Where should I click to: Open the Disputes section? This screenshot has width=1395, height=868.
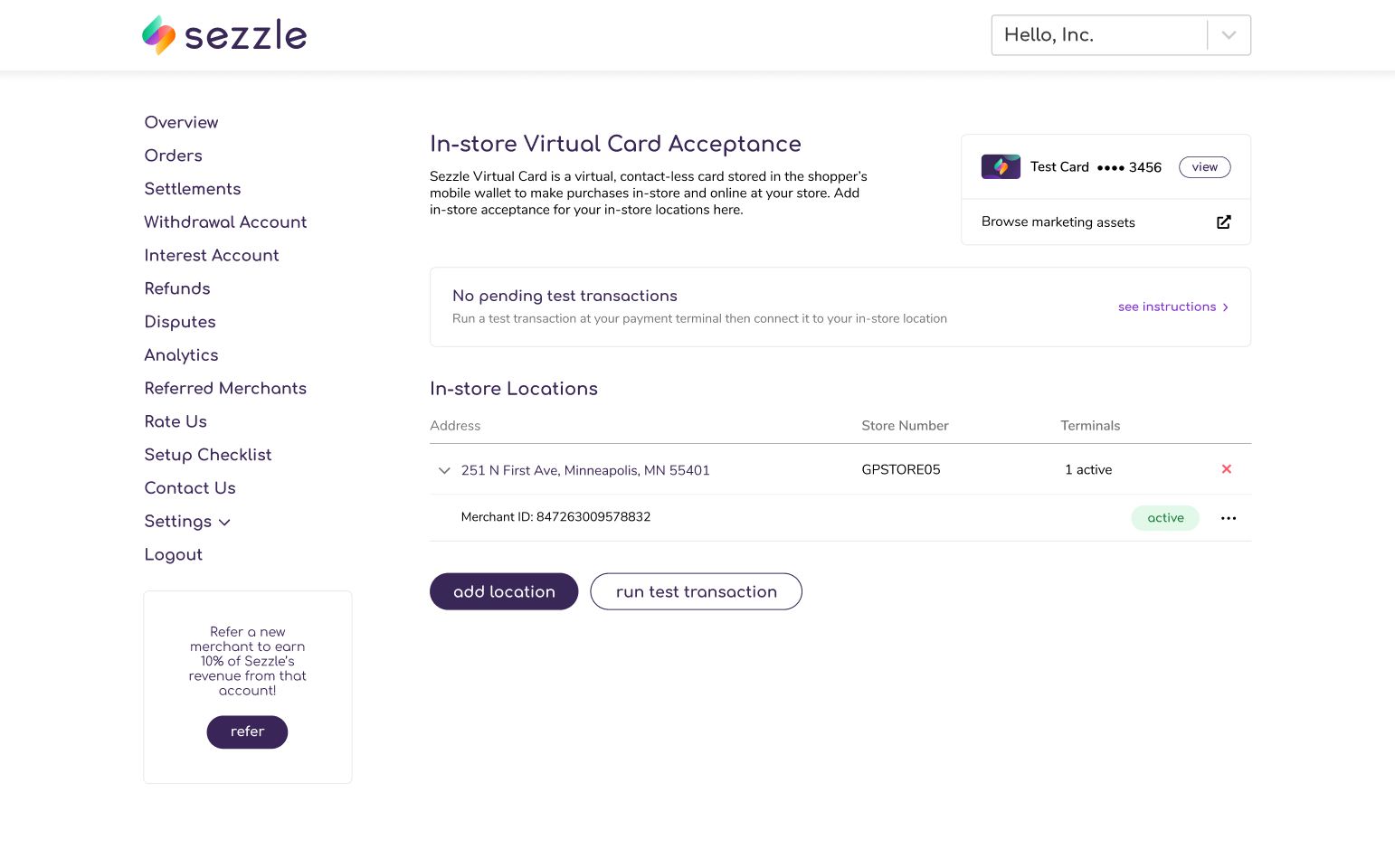tap(180, 322)
